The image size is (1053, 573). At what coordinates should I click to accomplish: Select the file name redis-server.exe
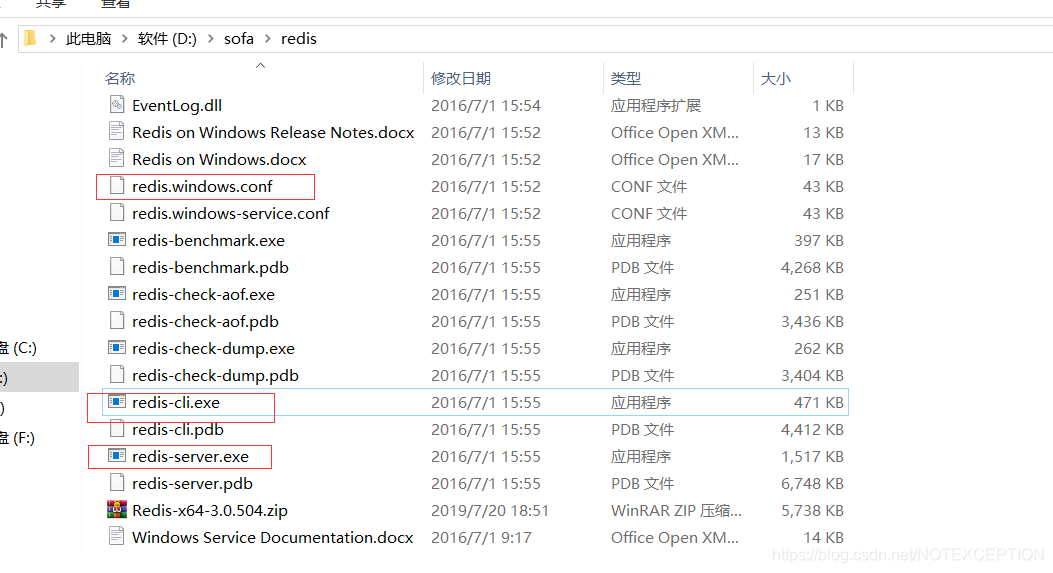pos(191,456)
